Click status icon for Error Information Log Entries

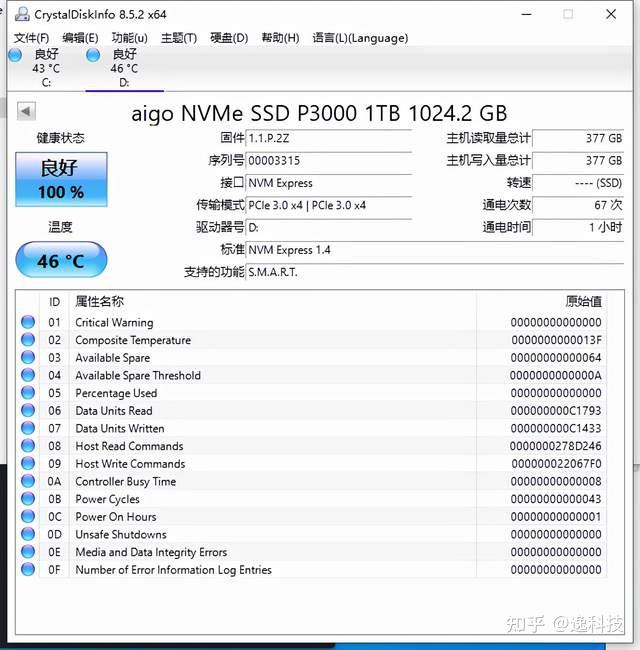pyautogui.click(x=28, y=570)
